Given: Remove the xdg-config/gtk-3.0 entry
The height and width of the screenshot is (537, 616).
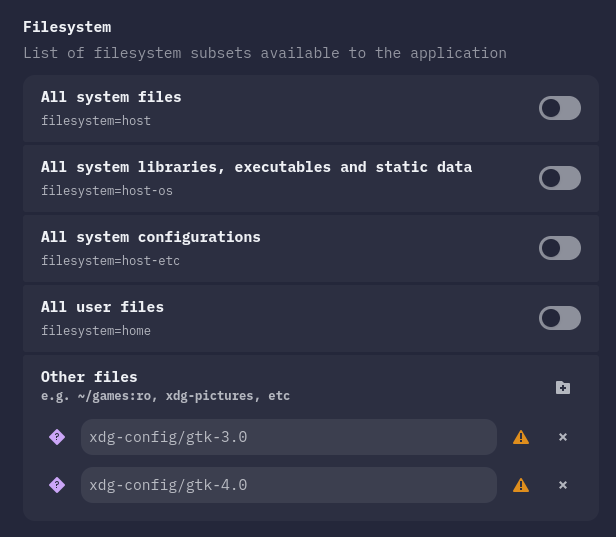Looking at the screenshot, I should click(563, 437).
